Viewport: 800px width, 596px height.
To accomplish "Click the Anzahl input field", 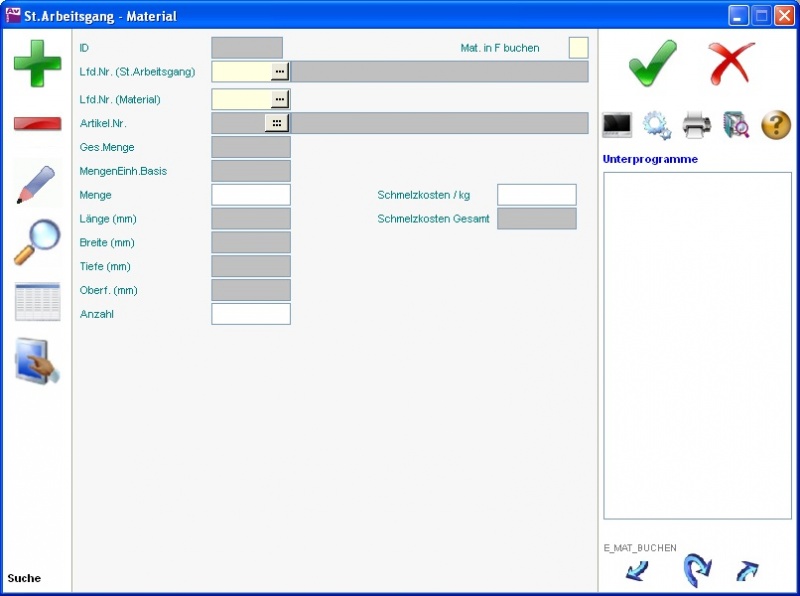I will pos(251,314).
